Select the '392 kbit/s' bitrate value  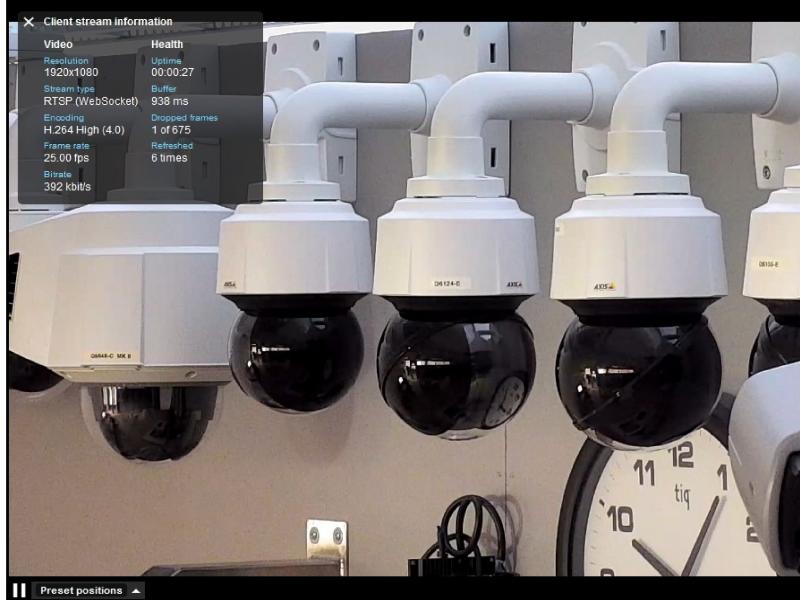tap(67, 186)
